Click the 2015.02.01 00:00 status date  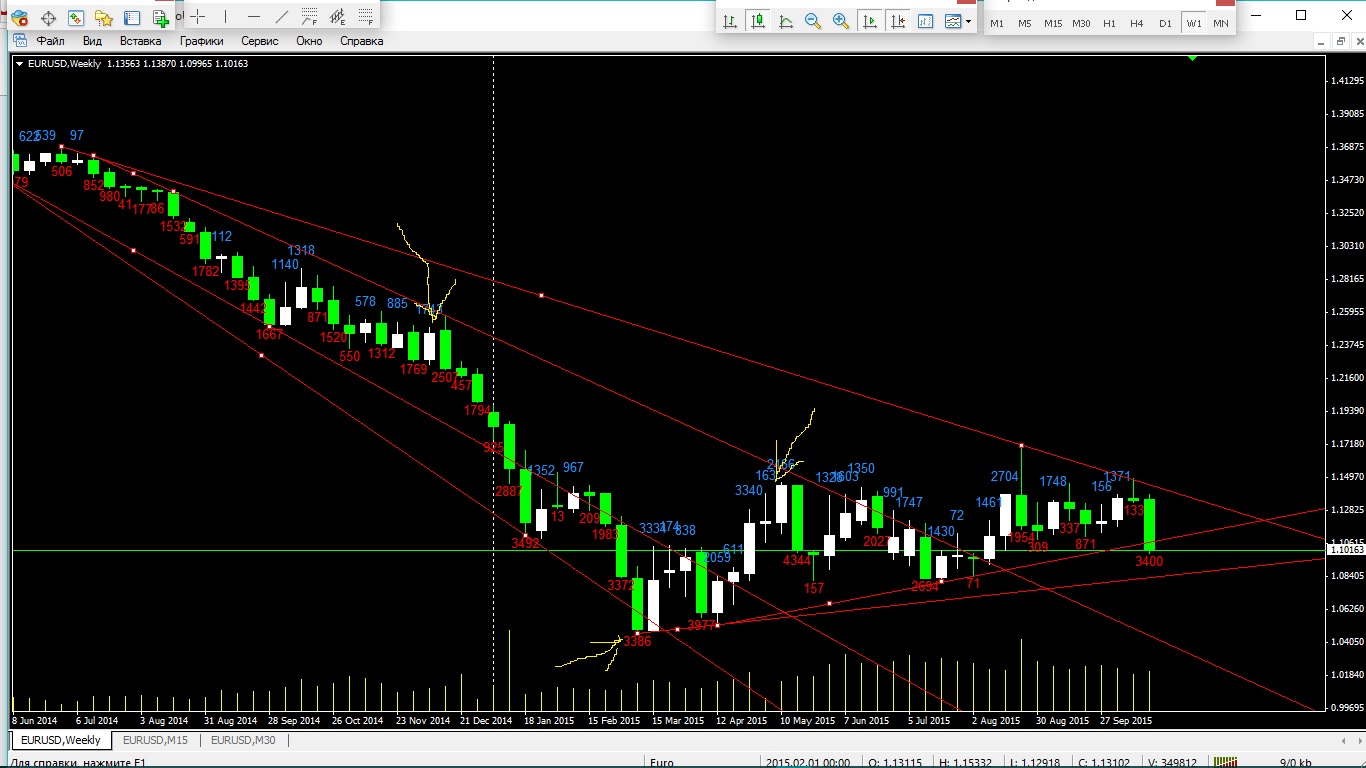(x=808, y=762)
